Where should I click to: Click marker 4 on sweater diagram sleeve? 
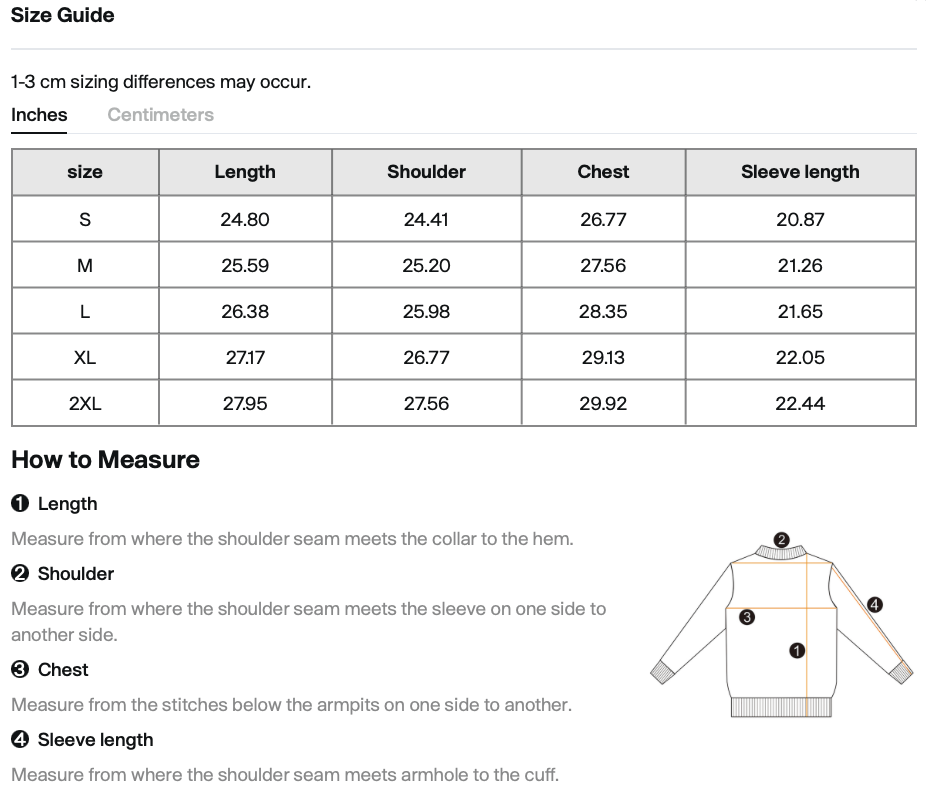875,605
